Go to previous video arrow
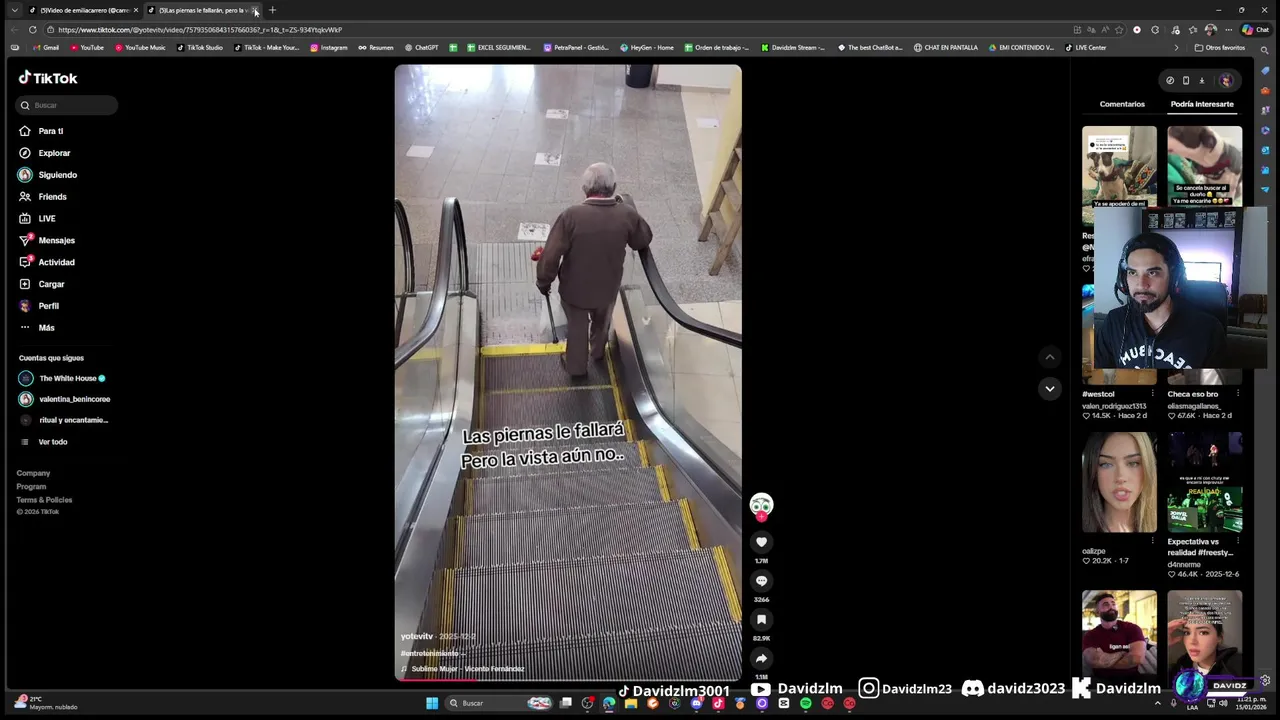 pos(1049,357)
